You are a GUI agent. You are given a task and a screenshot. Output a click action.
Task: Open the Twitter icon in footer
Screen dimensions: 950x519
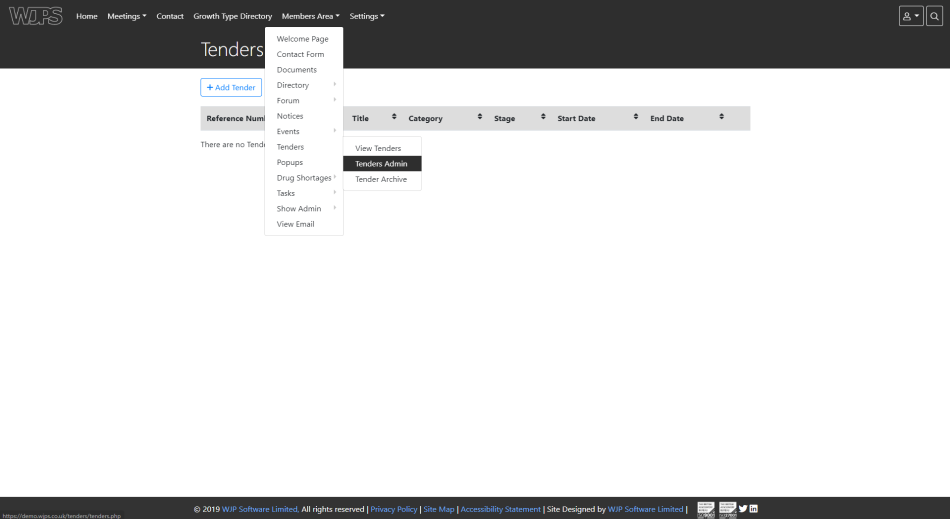[743, 509]
